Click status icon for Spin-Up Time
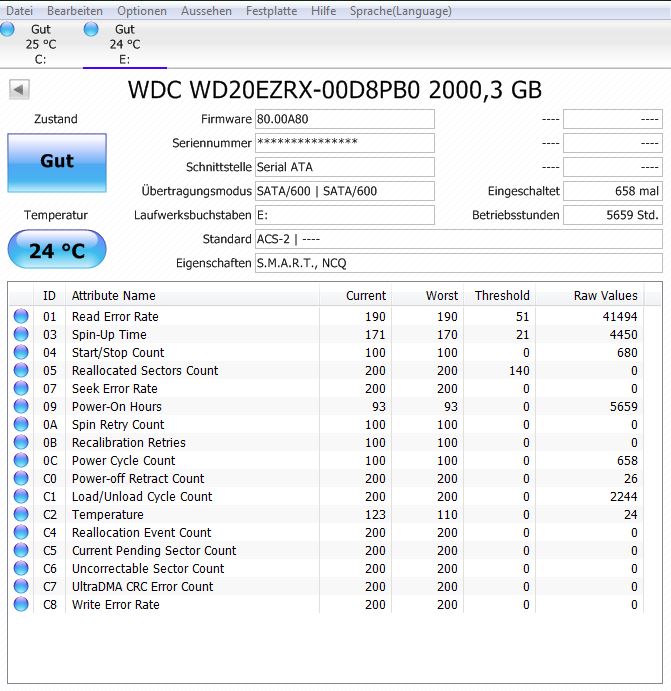This screenshot has height=691, width=671. (x=21, y=334)
